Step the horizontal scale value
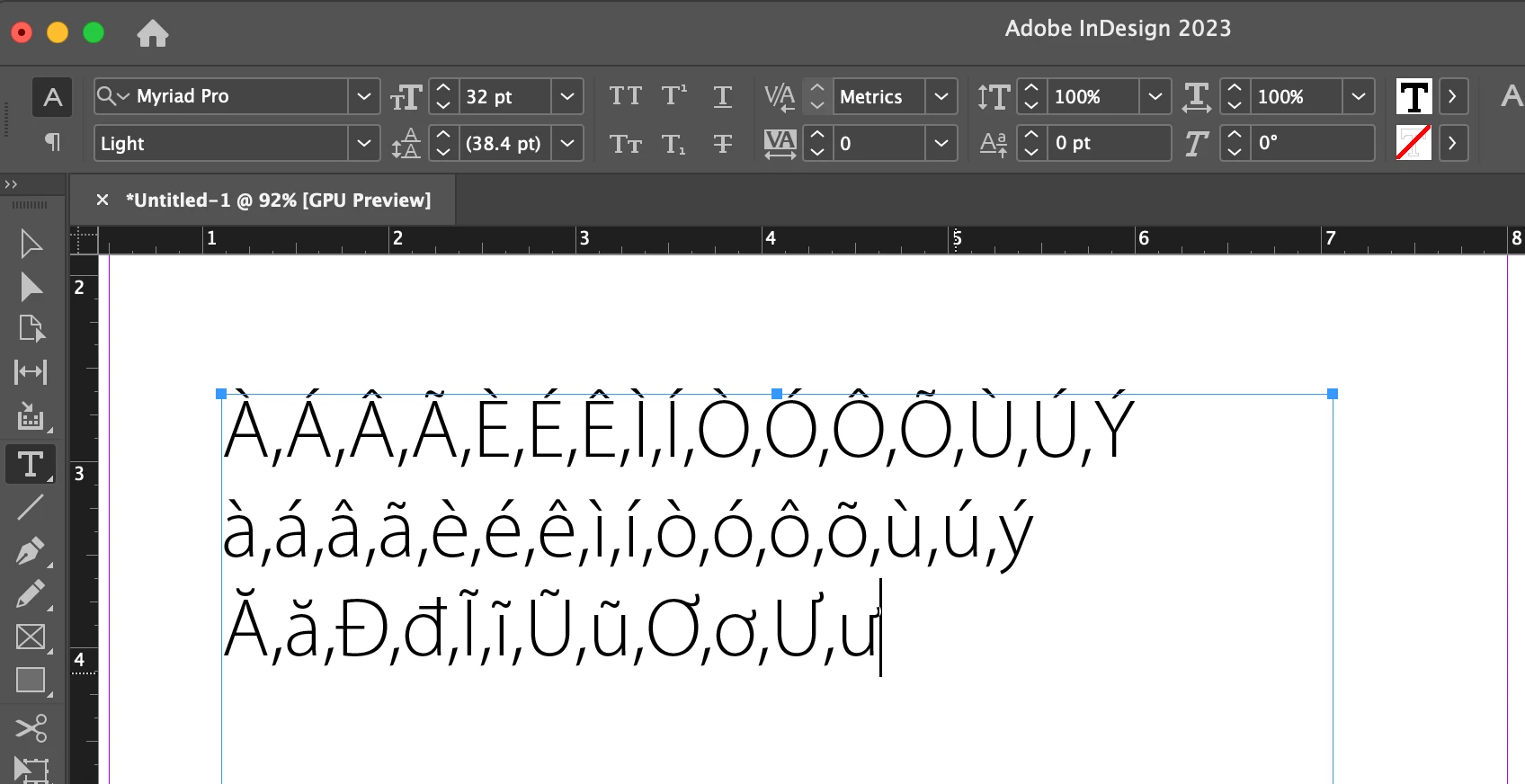Screen dimensions: 1525x784 point(1235,96)
